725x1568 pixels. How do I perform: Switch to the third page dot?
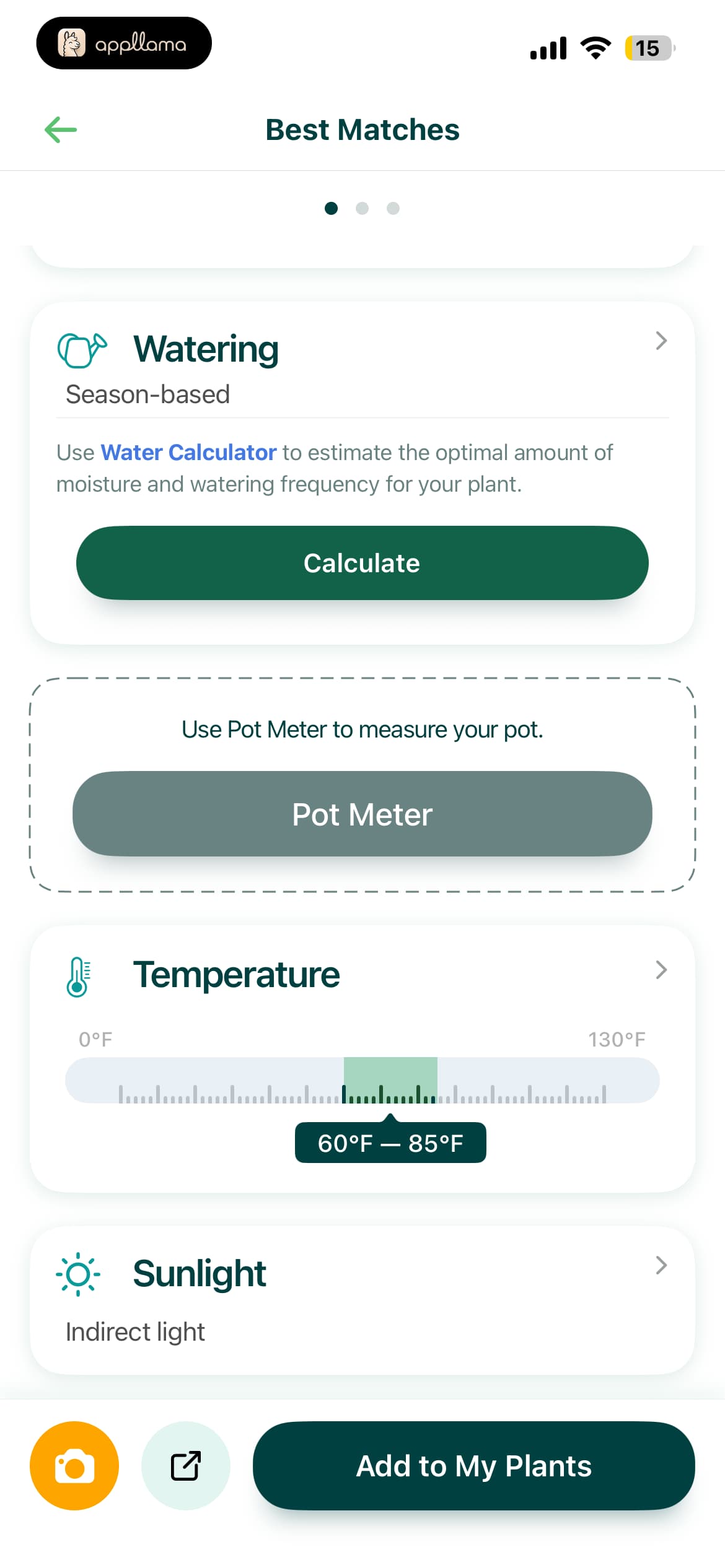[x=393, y=208]
